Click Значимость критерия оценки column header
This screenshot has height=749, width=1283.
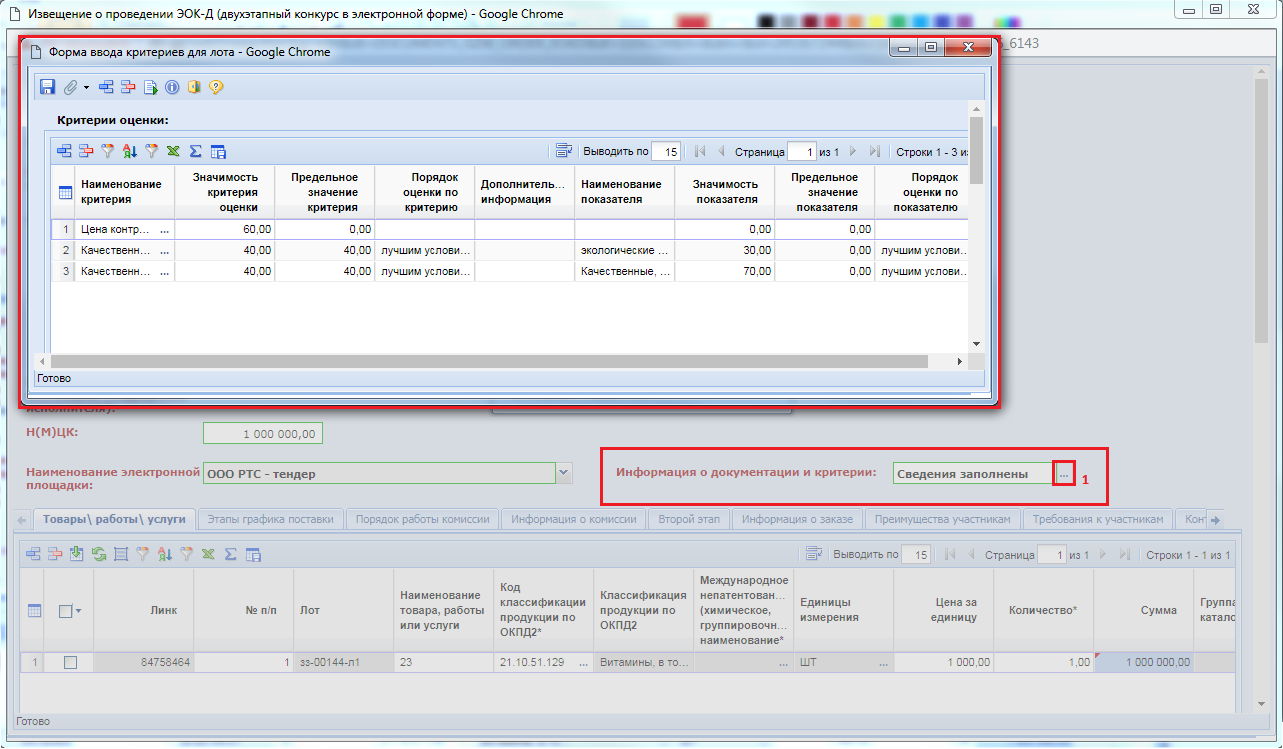pyautogui.click(x=225, y=192)
